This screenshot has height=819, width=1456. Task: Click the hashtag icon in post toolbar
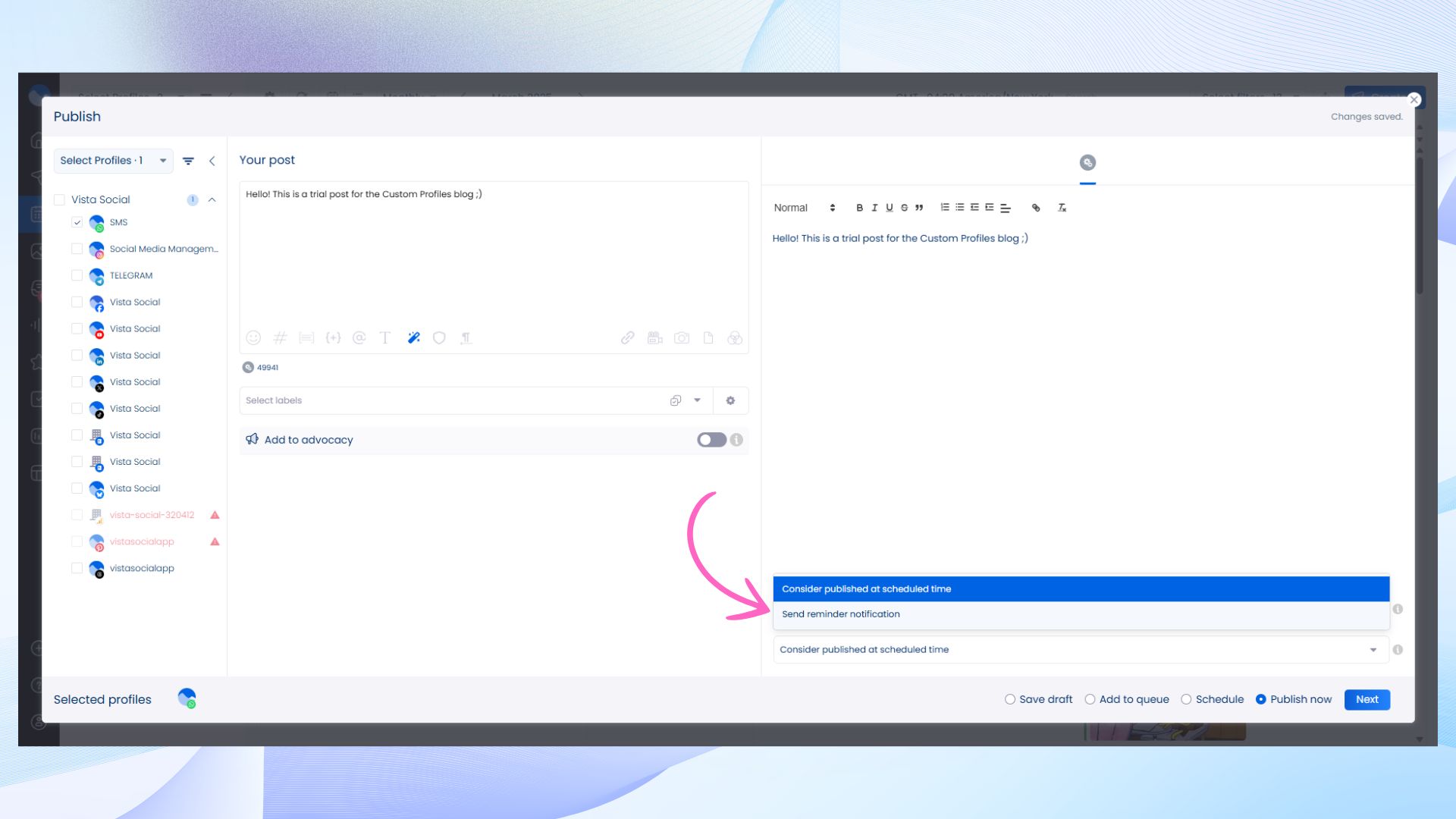pyautogui.click(x=280, y=338)
